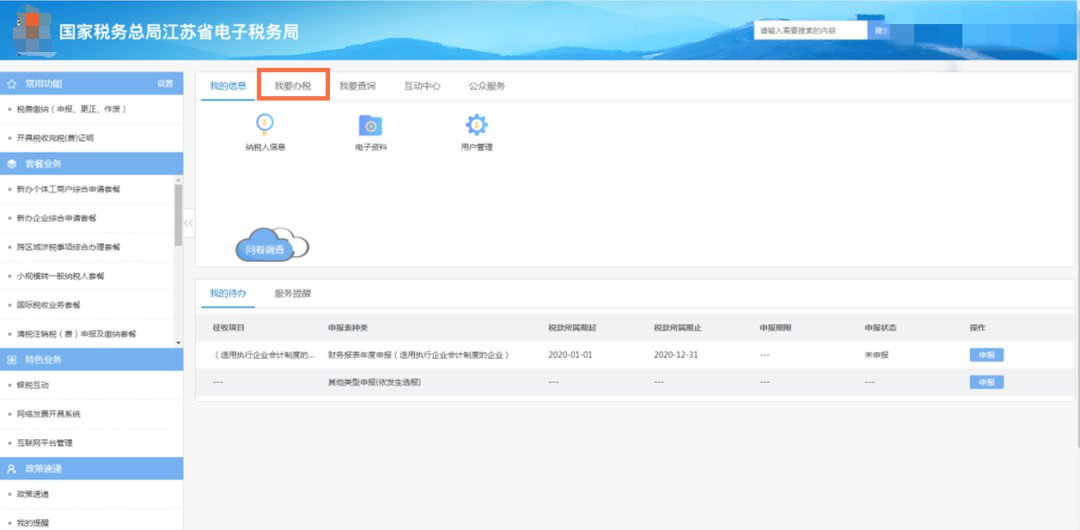The image size is (1080, 530).
Task: Open the 问卷调查 cloud icon
Action: coord(266,247)
